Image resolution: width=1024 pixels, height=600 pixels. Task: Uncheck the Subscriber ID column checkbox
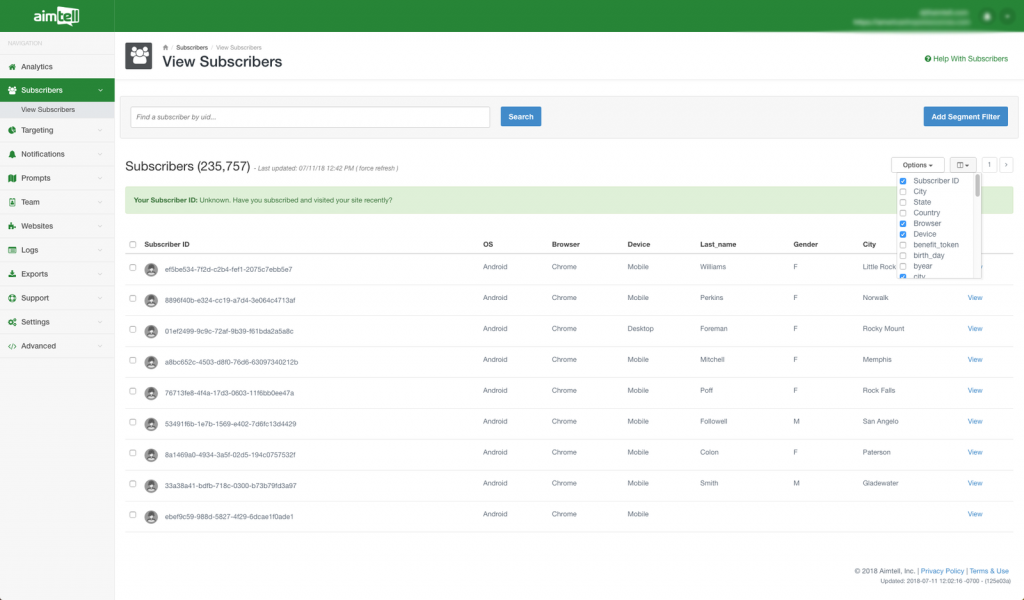[903, 180]
